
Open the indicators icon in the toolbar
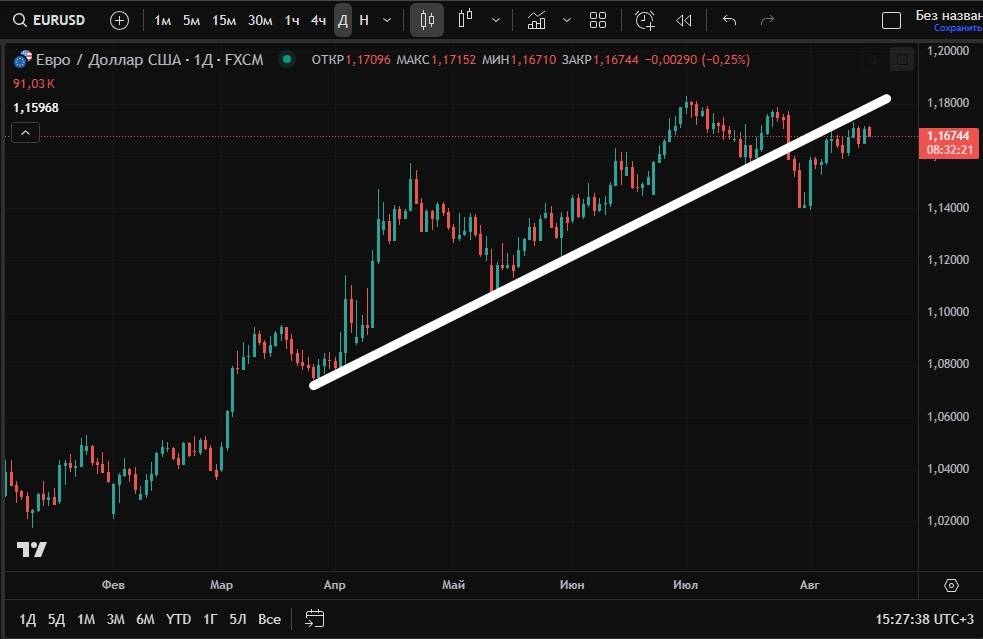(x=537, y=20)
